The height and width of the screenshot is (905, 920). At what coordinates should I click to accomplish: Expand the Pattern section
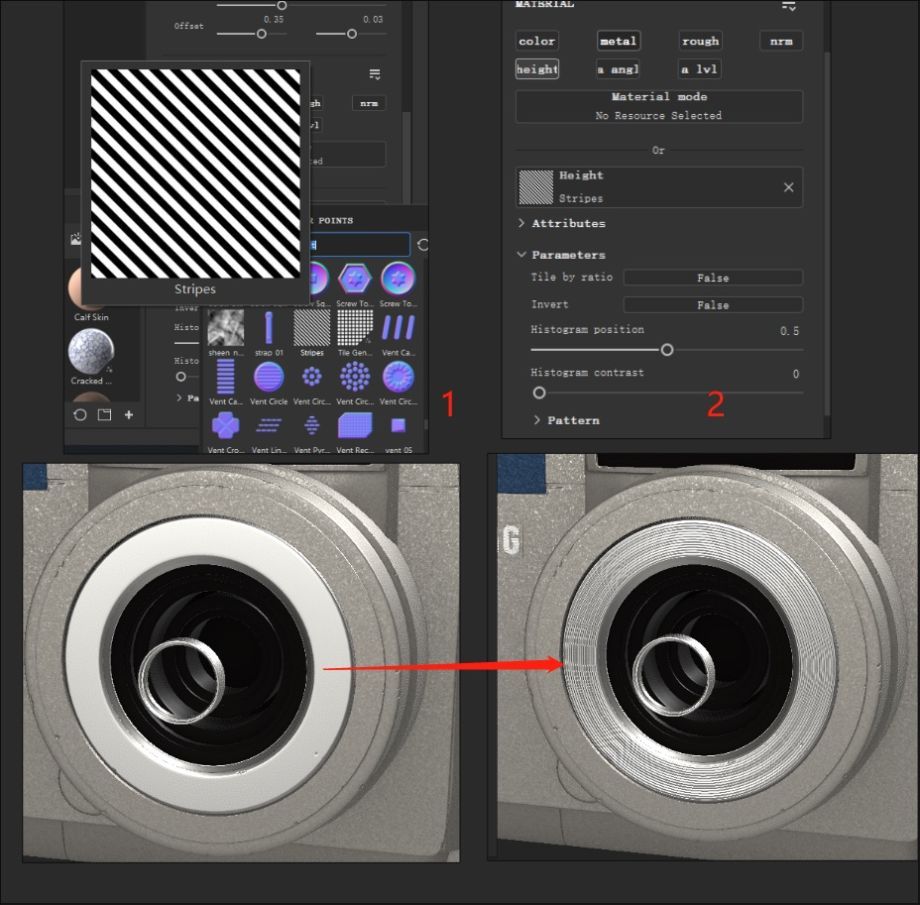point(573,420)
